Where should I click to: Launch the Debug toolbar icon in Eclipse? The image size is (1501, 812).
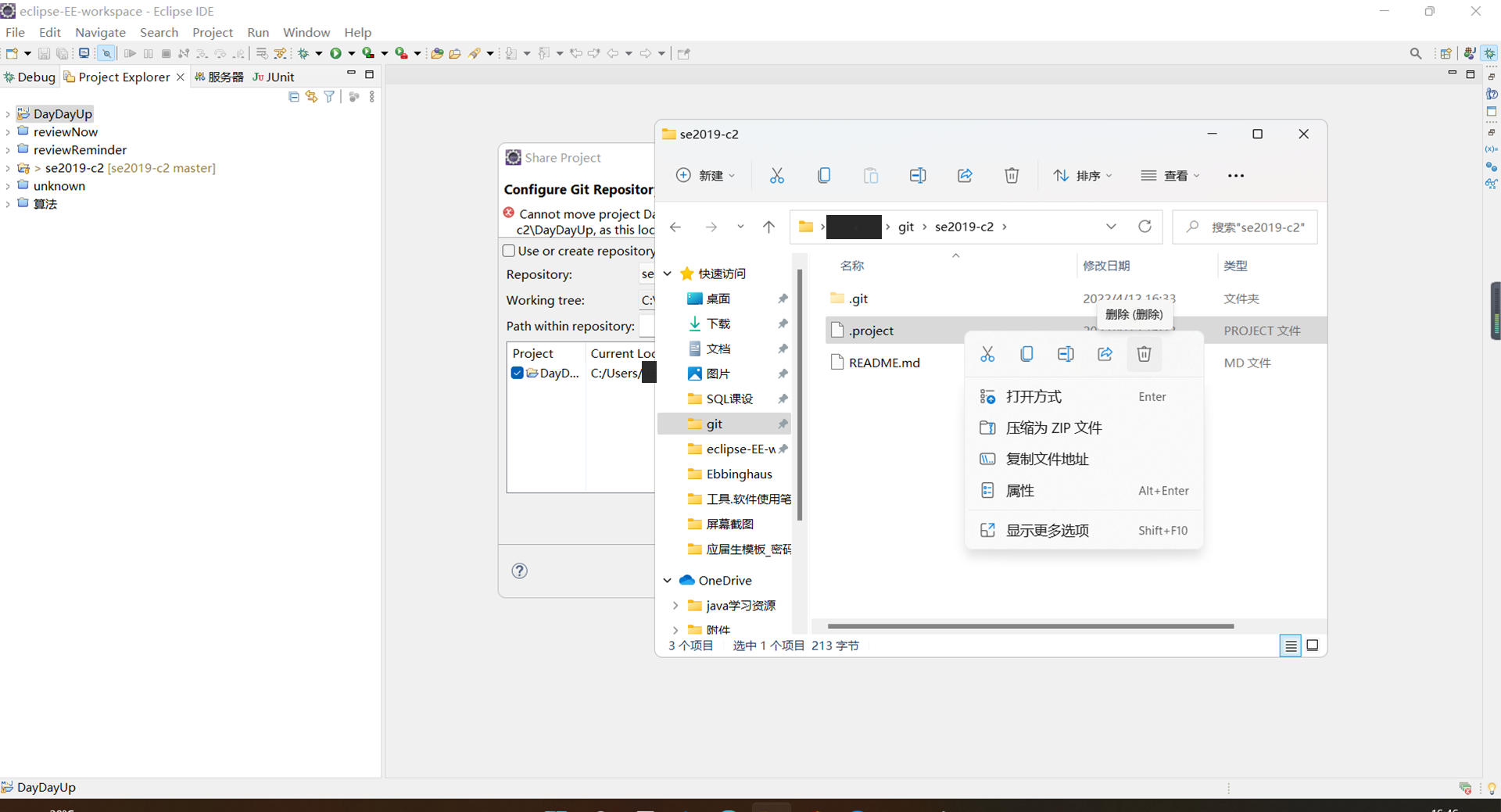(304, 53)
